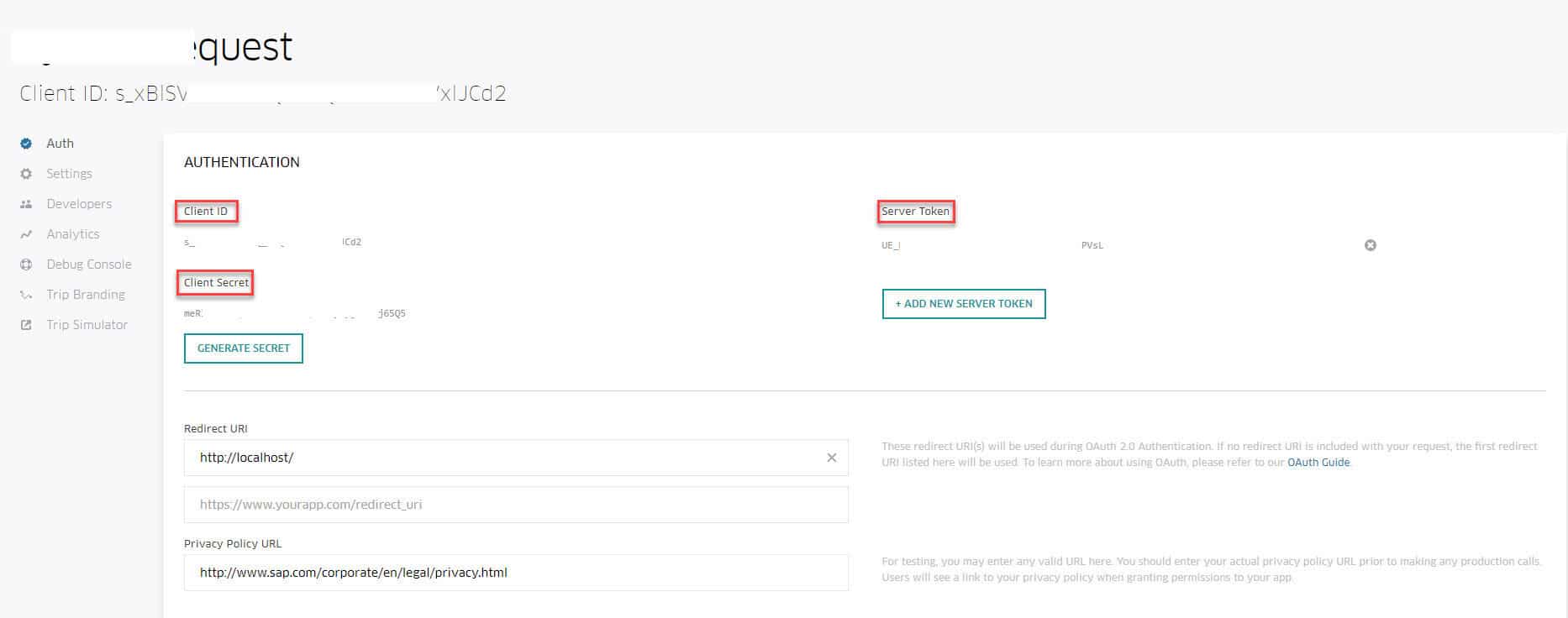Image resolution: width=1568 pixels, height=618 pixels.
Task: Open the Settings section
Action: [x=69, y=174]
